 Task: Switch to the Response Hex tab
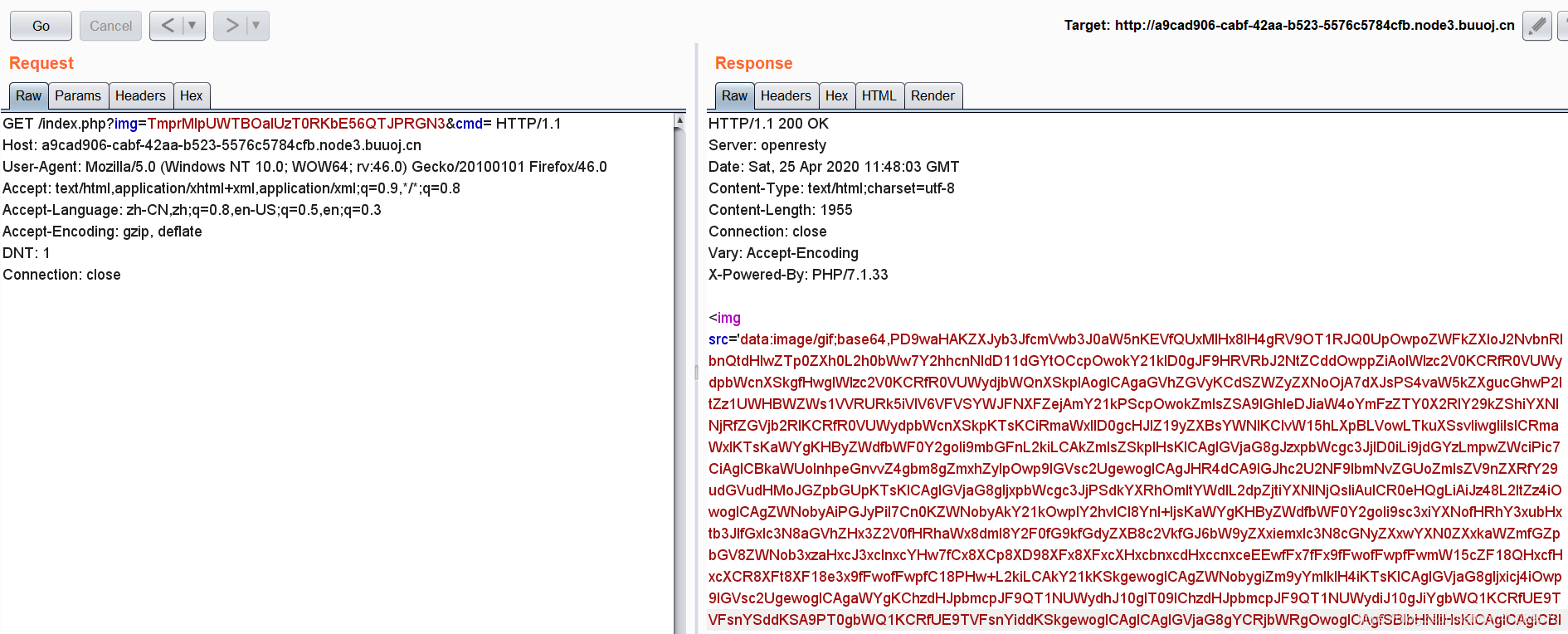[836, 95]
